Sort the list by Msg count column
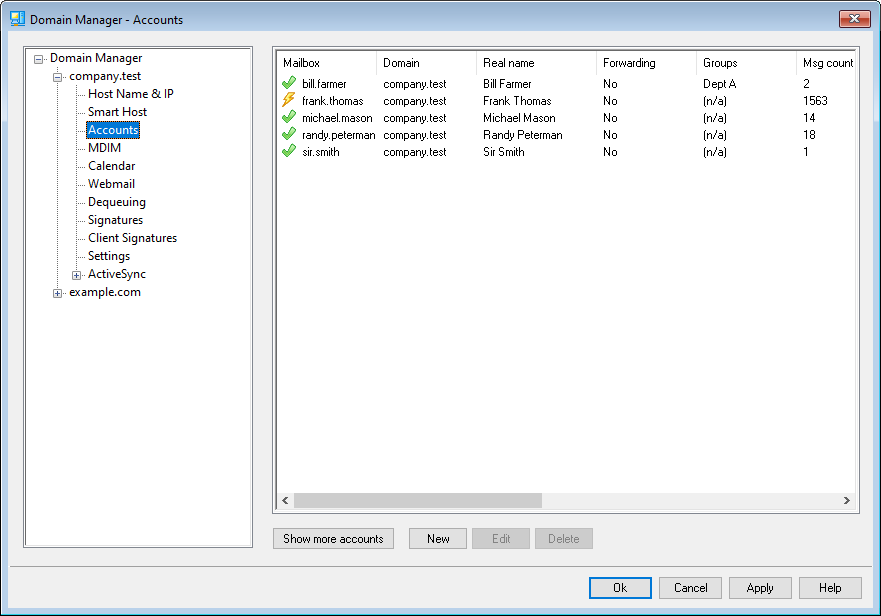The image size is (881, 616). (826, 63)
